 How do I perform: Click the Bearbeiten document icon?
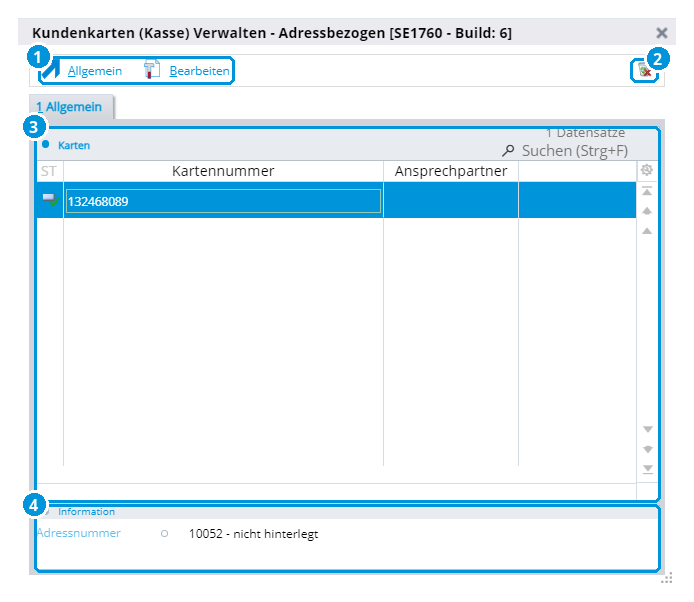tap(151, 70)
